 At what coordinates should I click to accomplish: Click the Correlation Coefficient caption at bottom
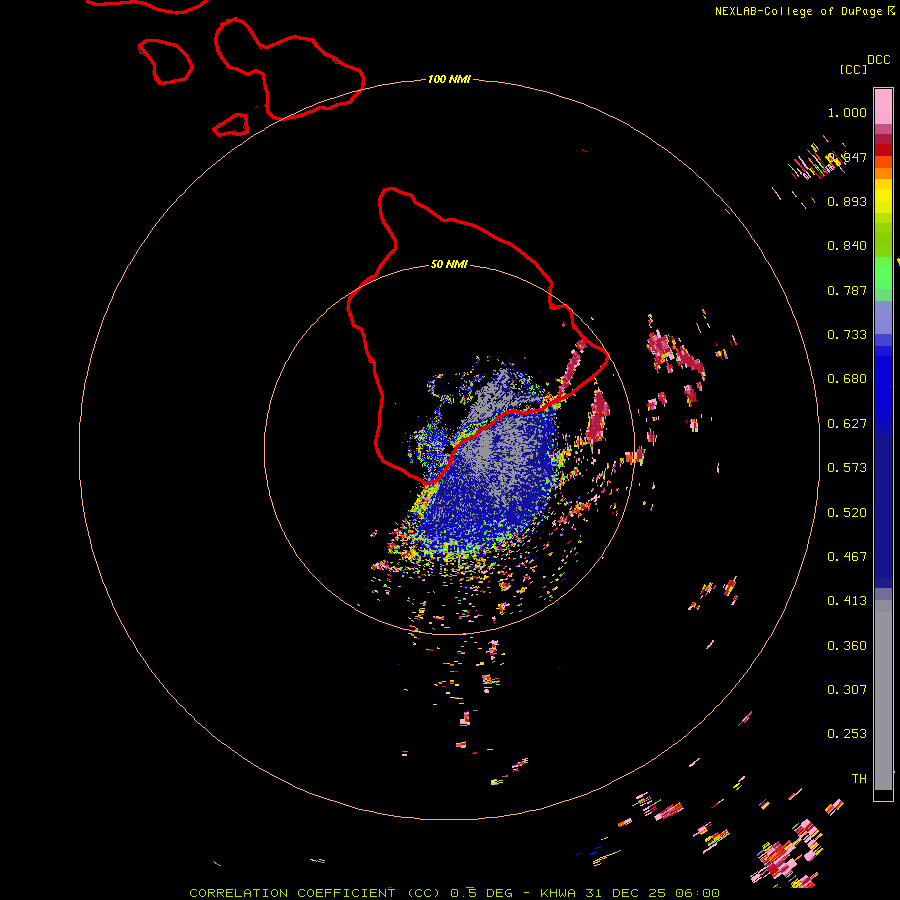coord(454,893)
